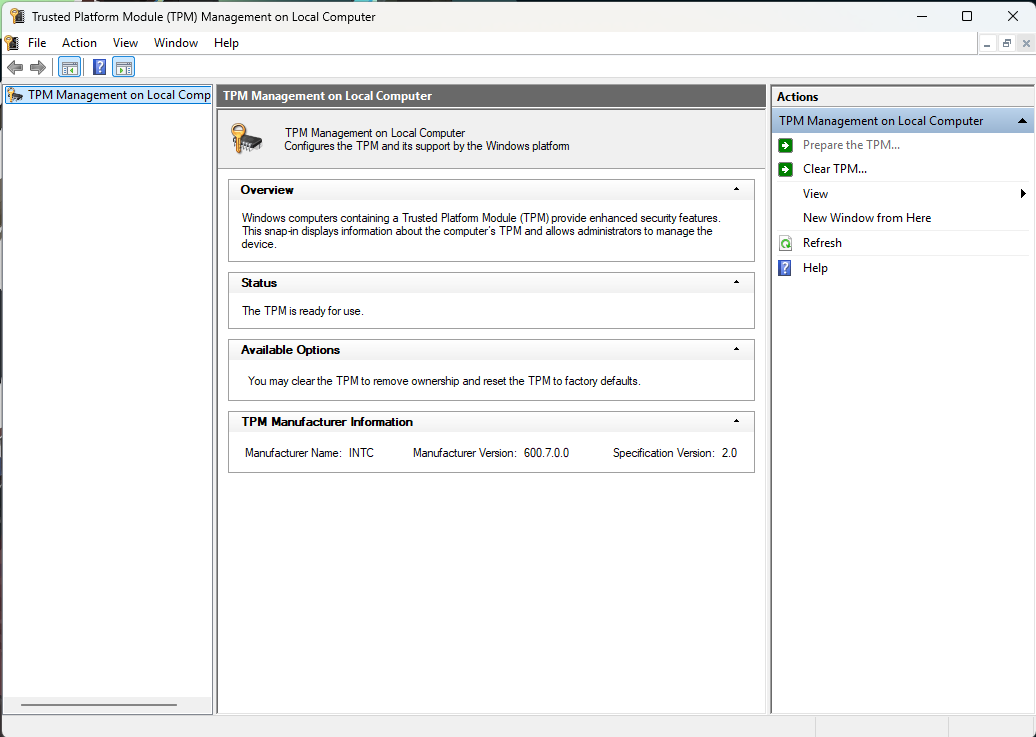The height and width of the screenshot is (737, 1036).
Task: Click 'Configures the TPM and its support' subtitle
Action: [427, 146]
